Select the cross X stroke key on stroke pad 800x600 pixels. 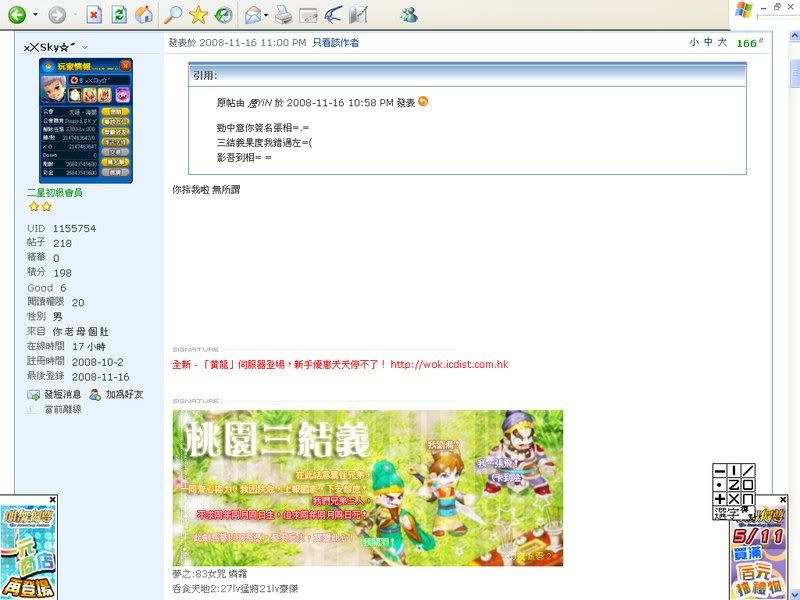click(734, 499)
